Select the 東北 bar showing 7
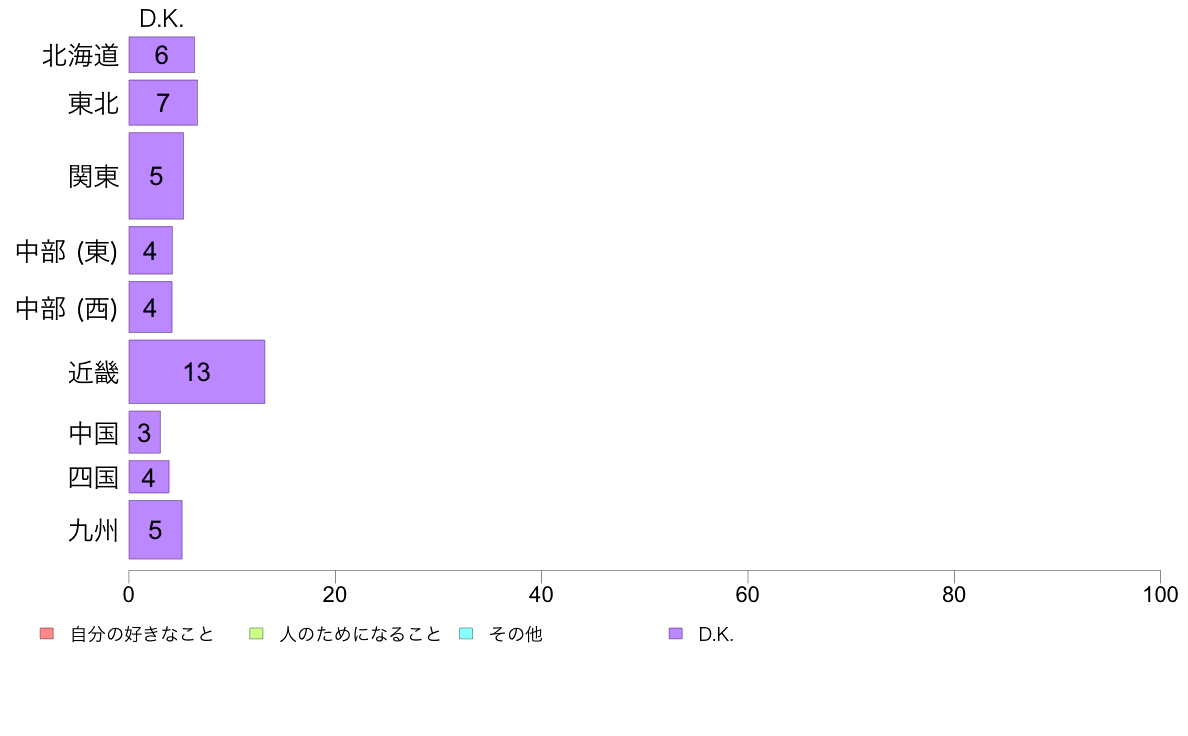The image size is (1188, 736). tap(163, 102)
